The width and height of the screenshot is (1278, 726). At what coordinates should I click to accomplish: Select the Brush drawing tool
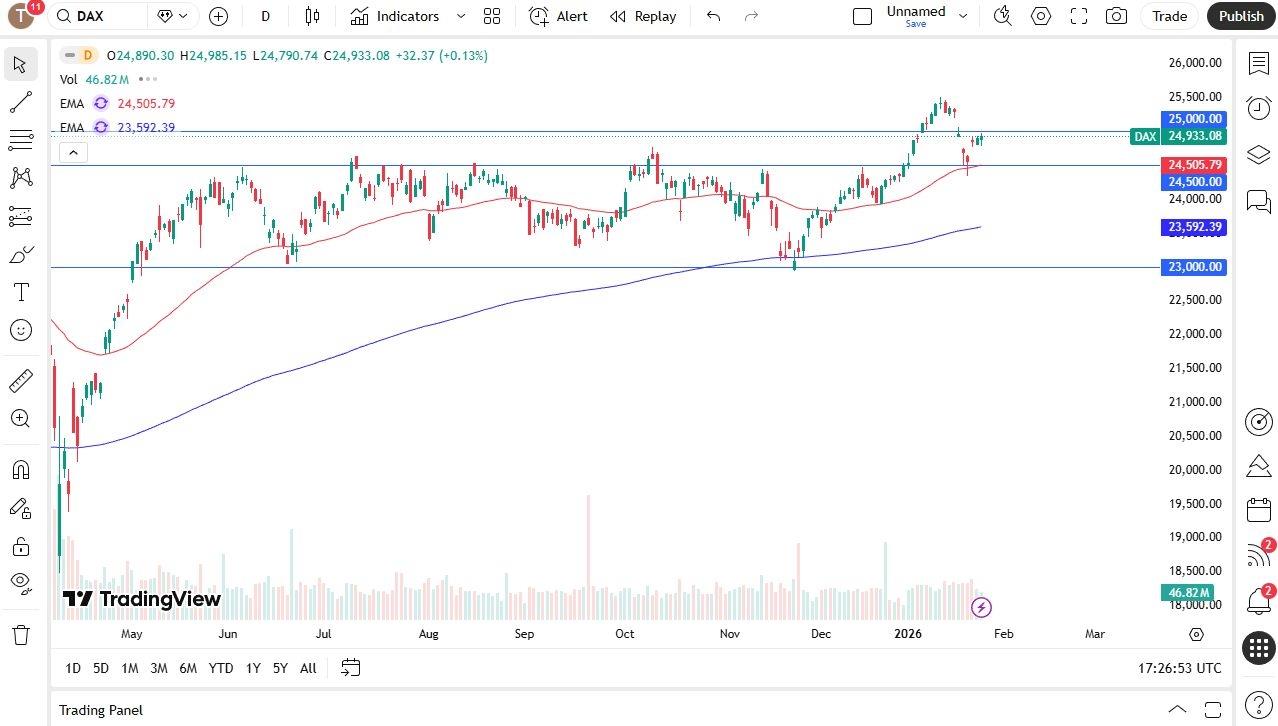(x=20, y=253)
